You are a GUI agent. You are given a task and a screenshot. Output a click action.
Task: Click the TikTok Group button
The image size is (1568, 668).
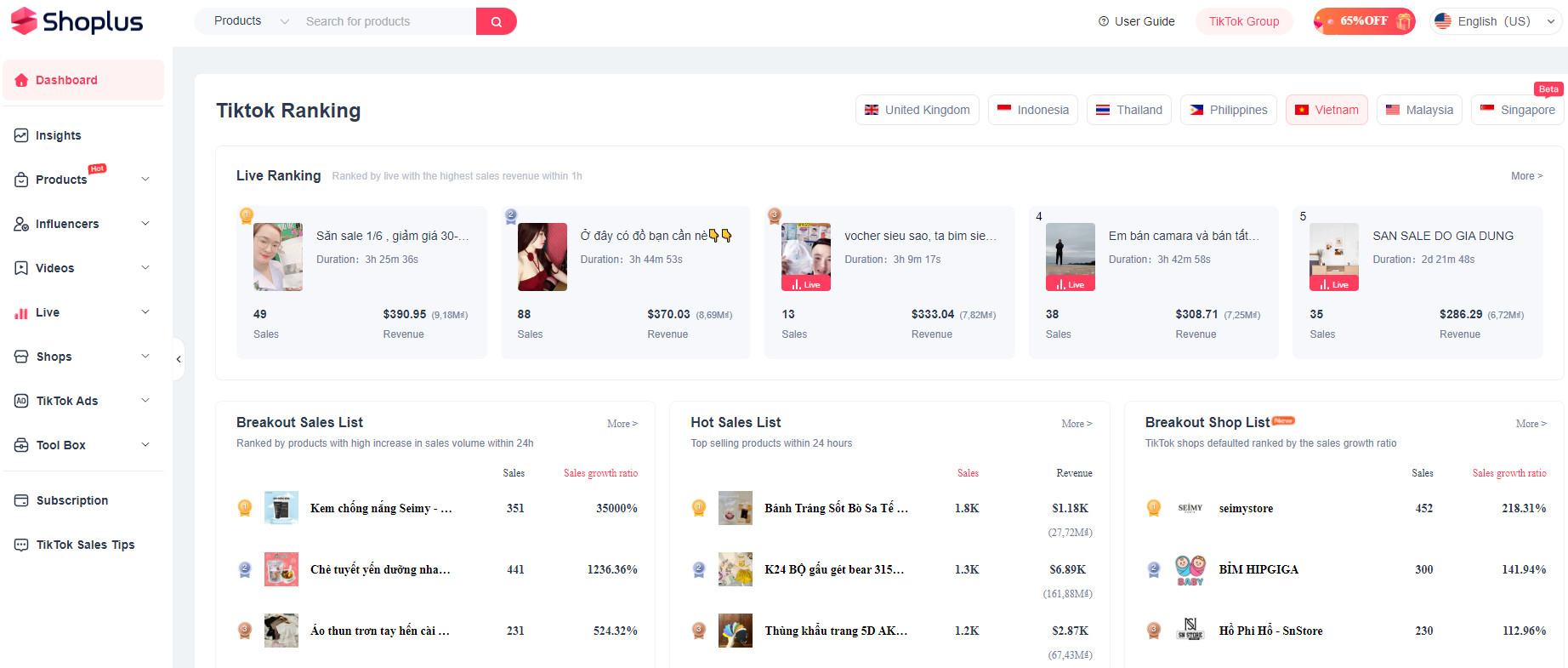(1244, 21)
